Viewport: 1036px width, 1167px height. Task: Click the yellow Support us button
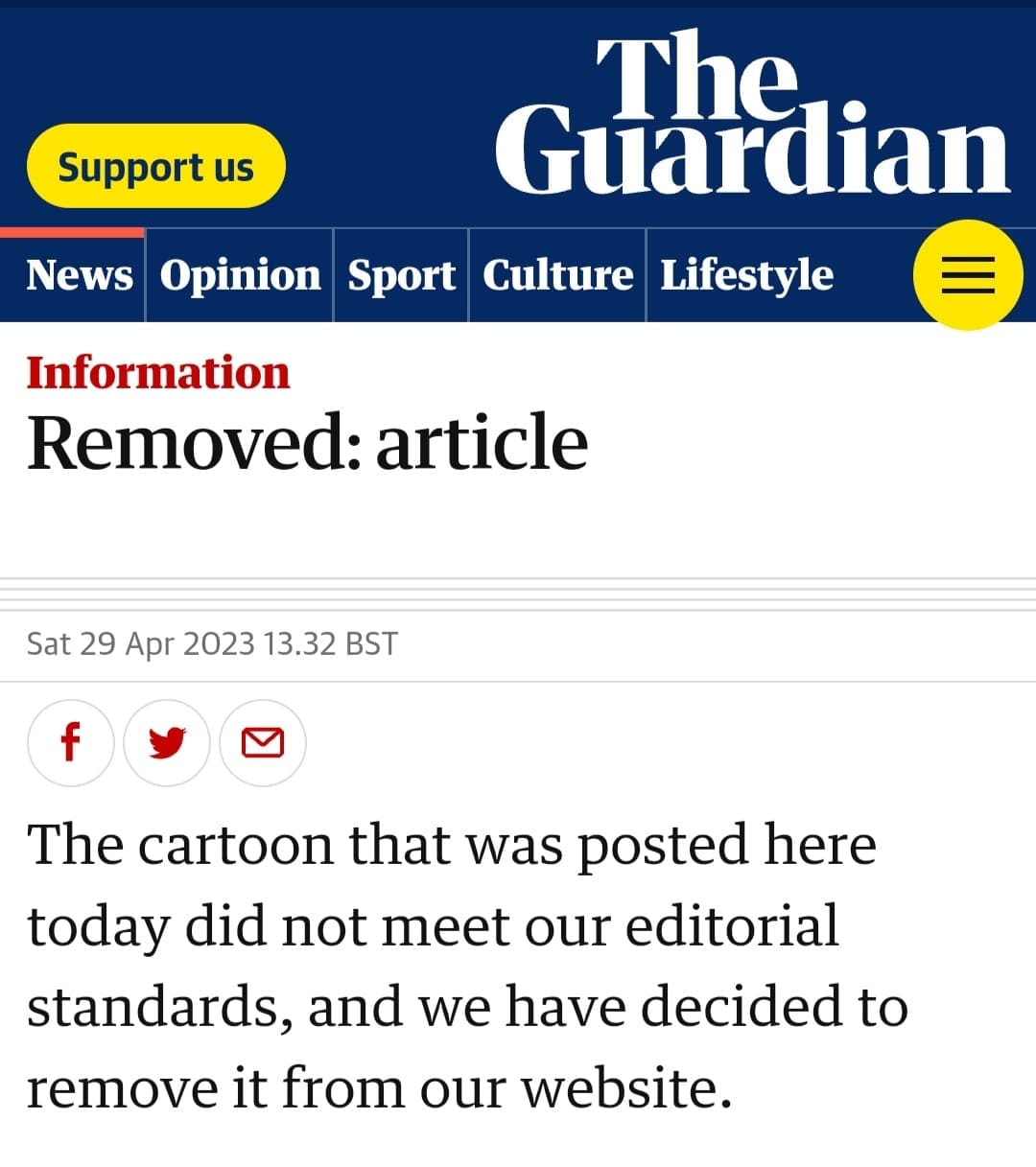(156, 166)
